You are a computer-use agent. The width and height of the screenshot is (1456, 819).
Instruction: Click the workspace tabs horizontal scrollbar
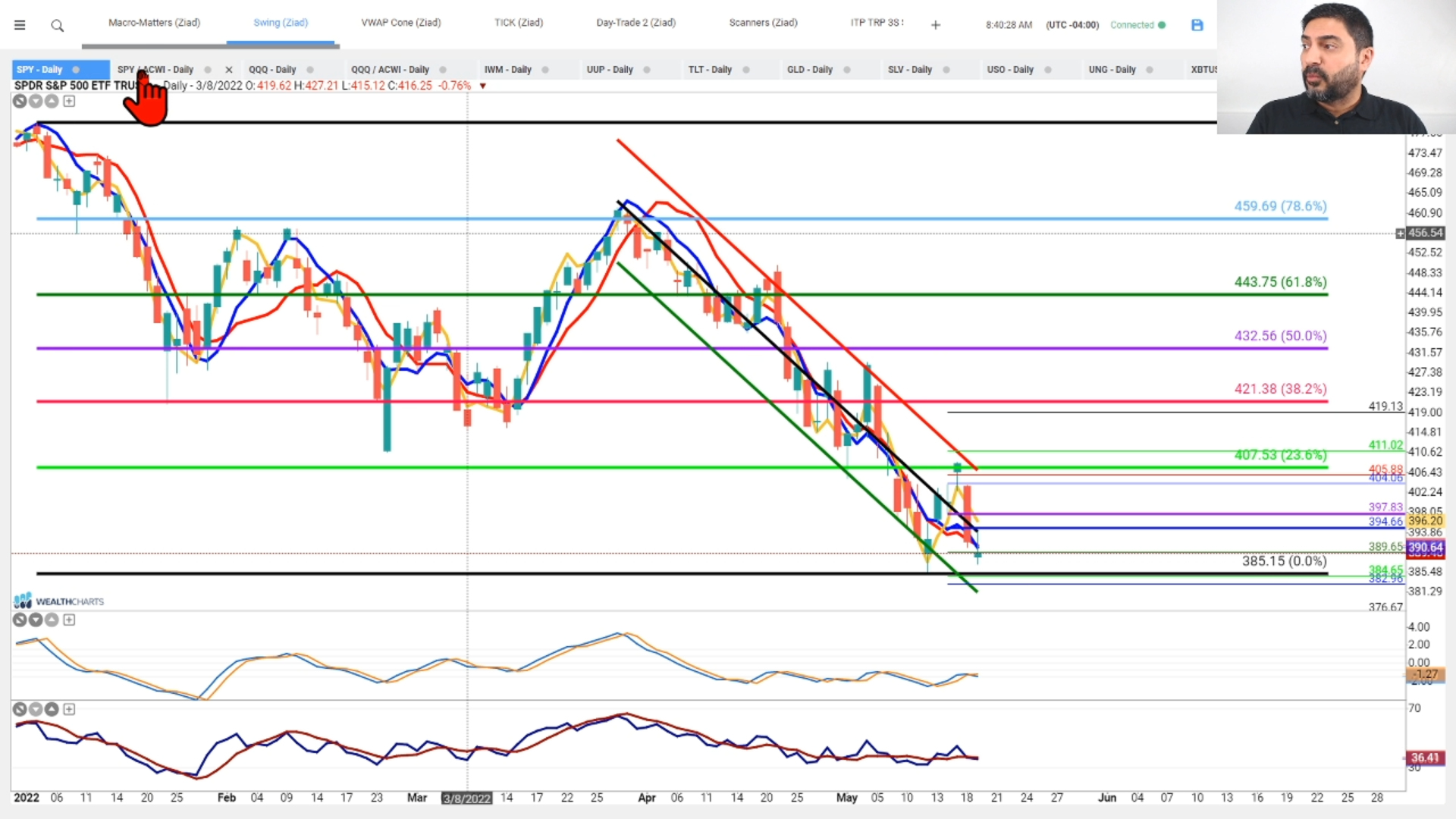(211, 46)
